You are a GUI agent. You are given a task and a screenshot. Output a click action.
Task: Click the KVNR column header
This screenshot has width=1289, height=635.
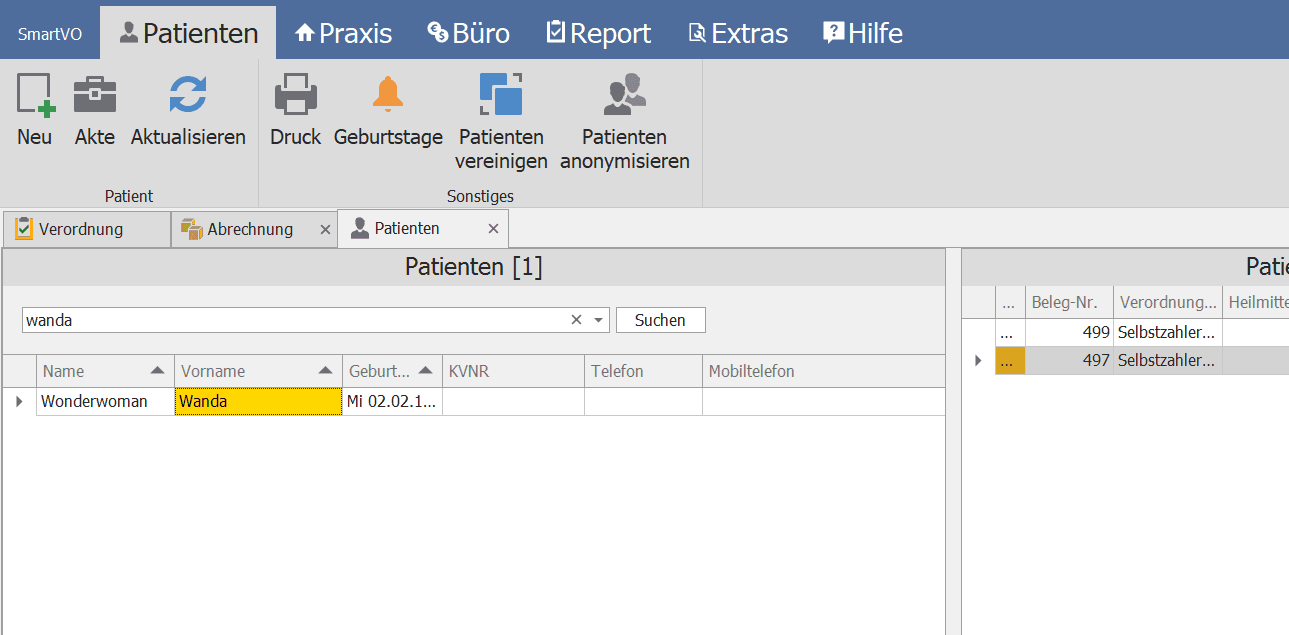(x=513, y=371)
